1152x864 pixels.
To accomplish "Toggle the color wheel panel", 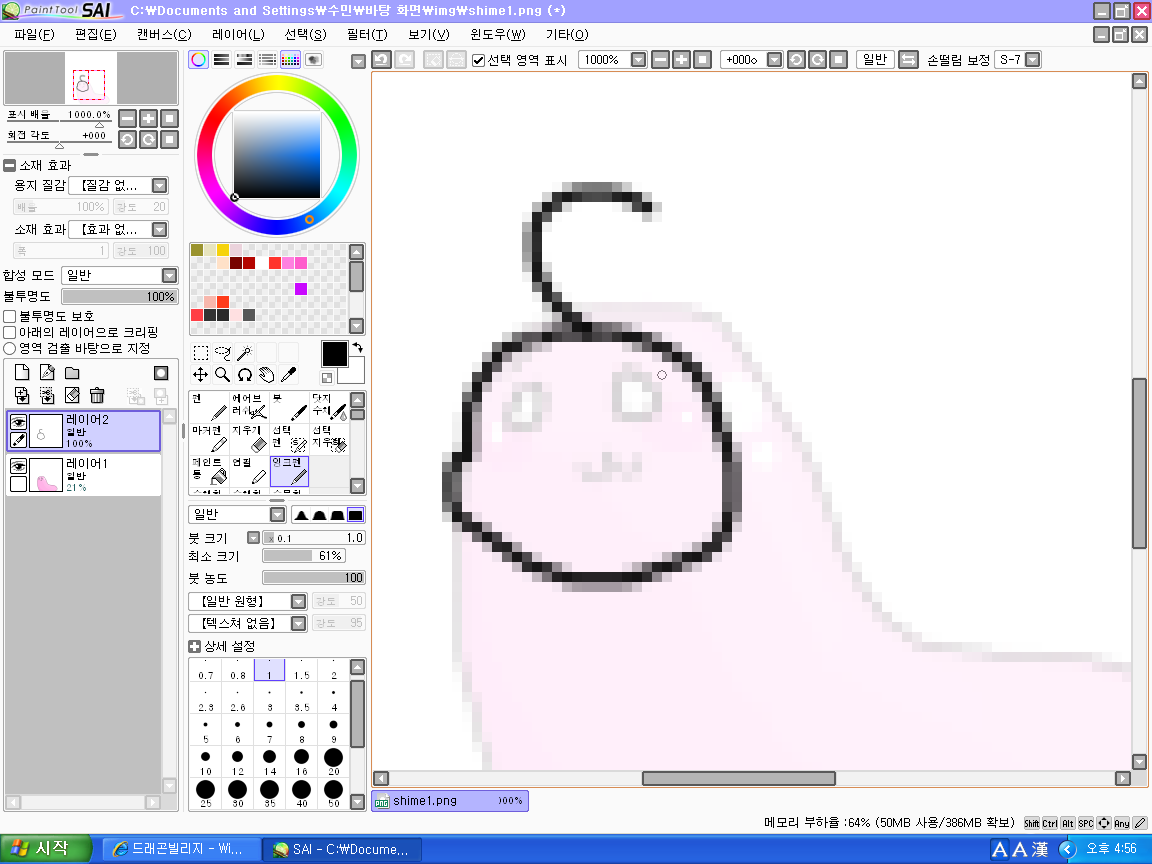I will coord(198,60).
